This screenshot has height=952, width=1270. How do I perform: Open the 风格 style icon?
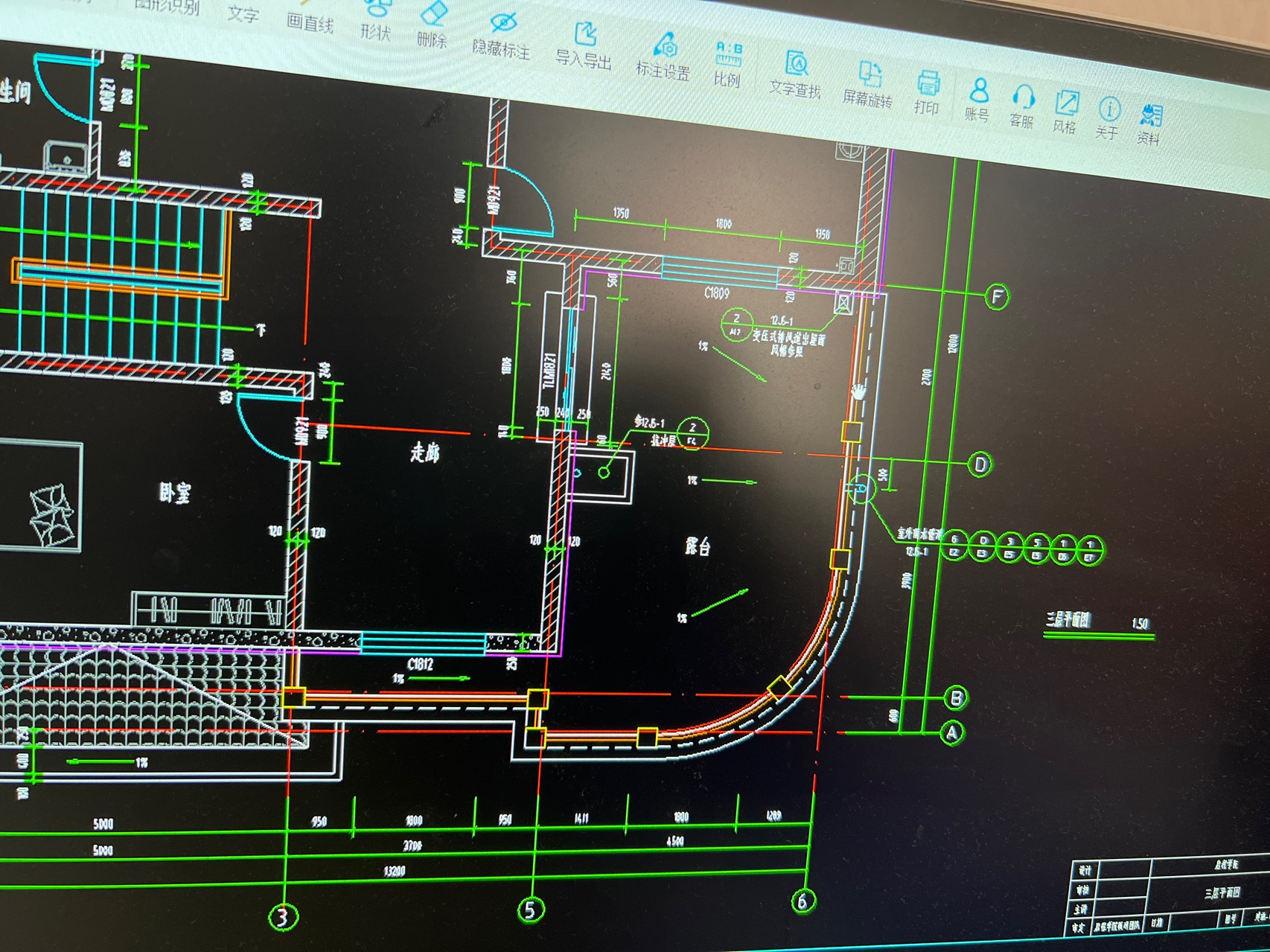1067,103
